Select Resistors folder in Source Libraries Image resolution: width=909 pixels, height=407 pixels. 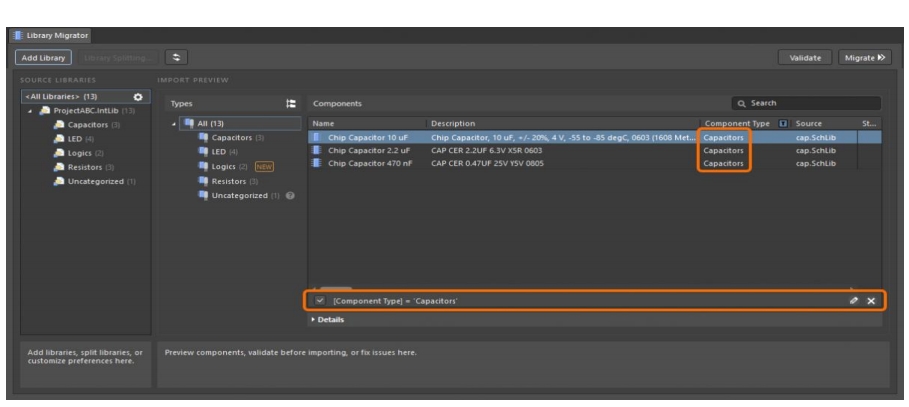pyautogui.click(x=85, y=167)
